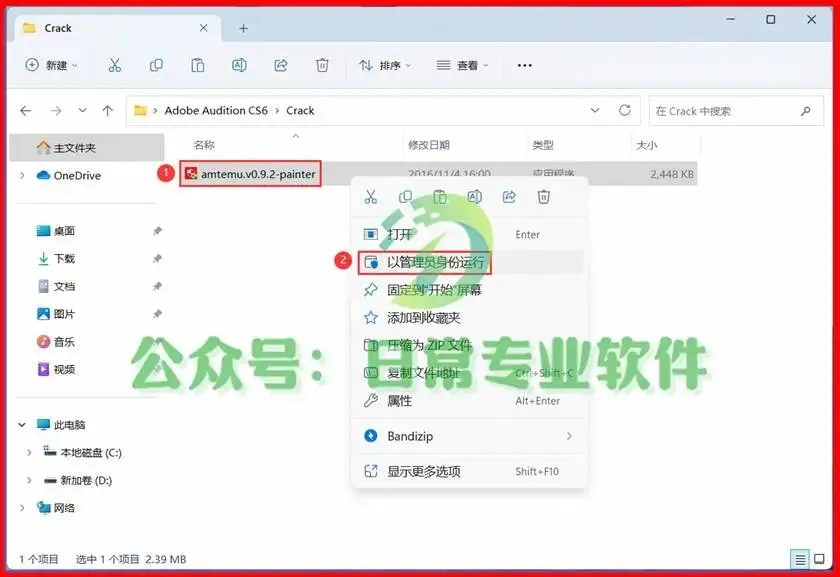Image resolution: width=840 pixels, height=577 pixels.
Task: Open OneDrive in the sidebar
Action: pyautogui.click(x=77, y=175)
